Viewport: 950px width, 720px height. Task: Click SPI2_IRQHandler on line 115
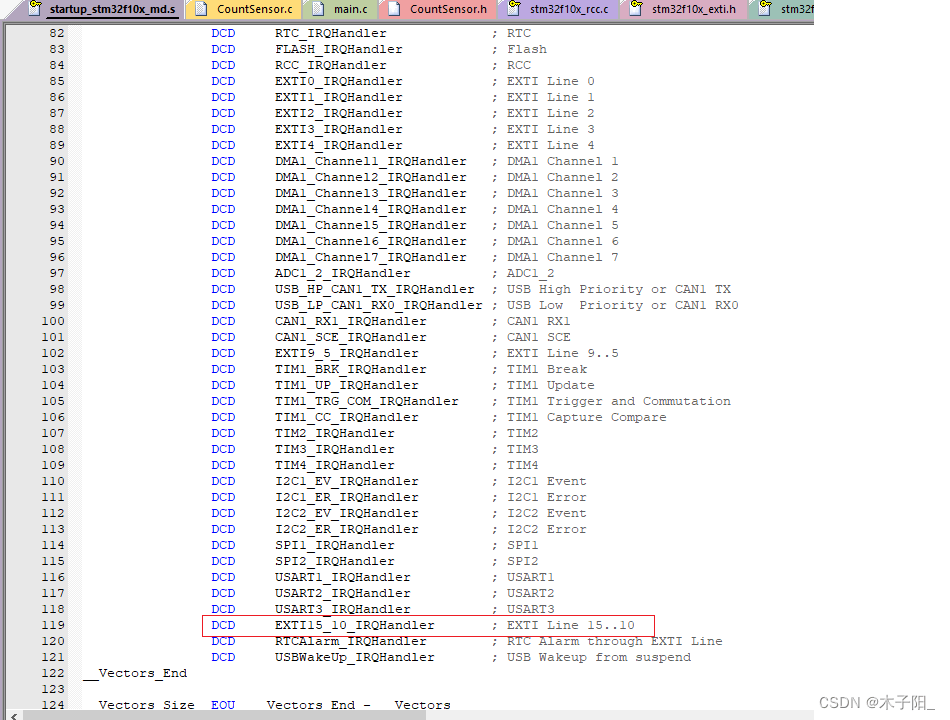[x=334, y=561]
